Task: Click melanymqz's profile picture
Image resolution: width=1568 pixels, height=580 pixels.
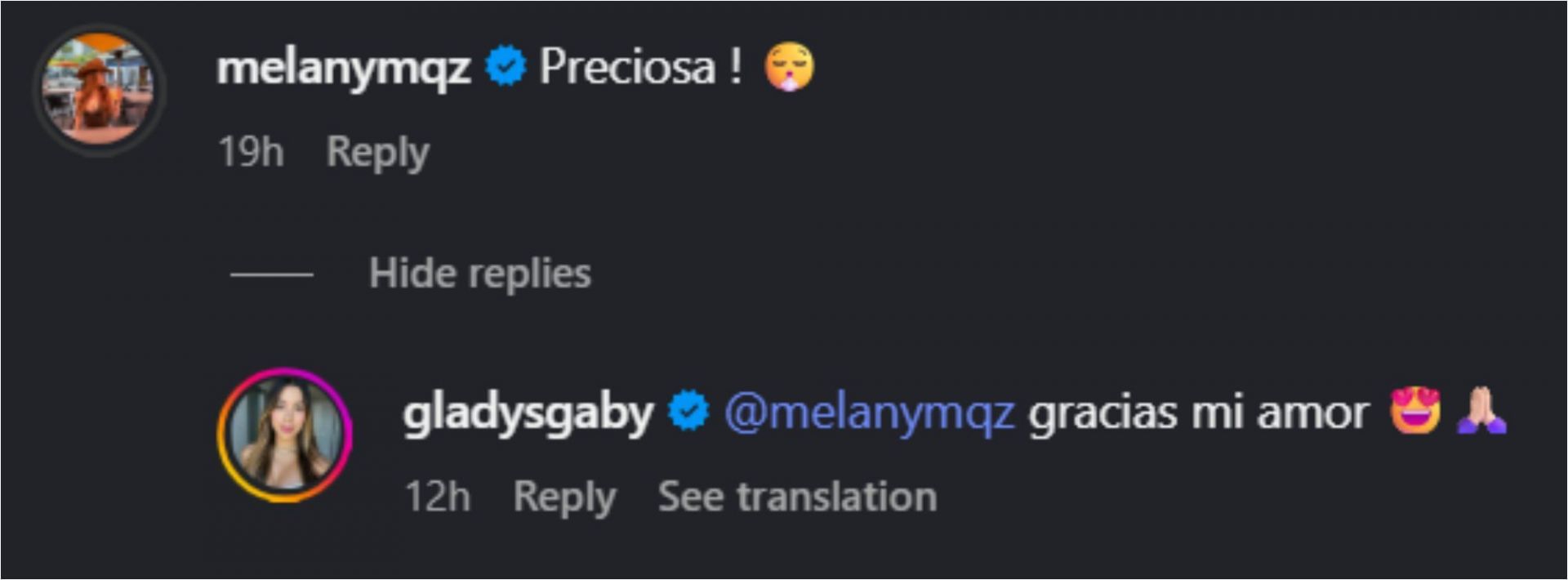Action: point(98,82)
